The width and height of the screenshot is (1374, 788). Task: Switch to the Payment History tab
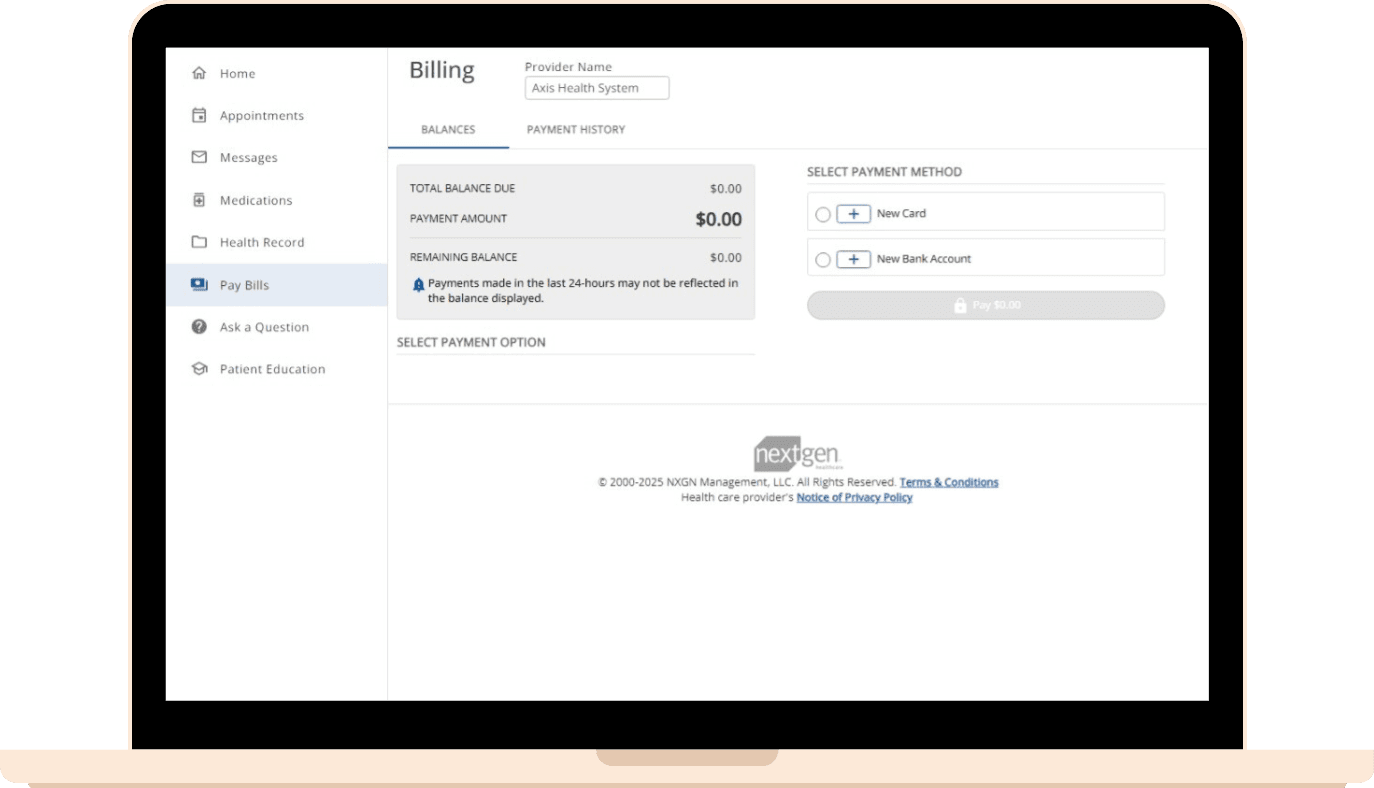pos(576,130)
